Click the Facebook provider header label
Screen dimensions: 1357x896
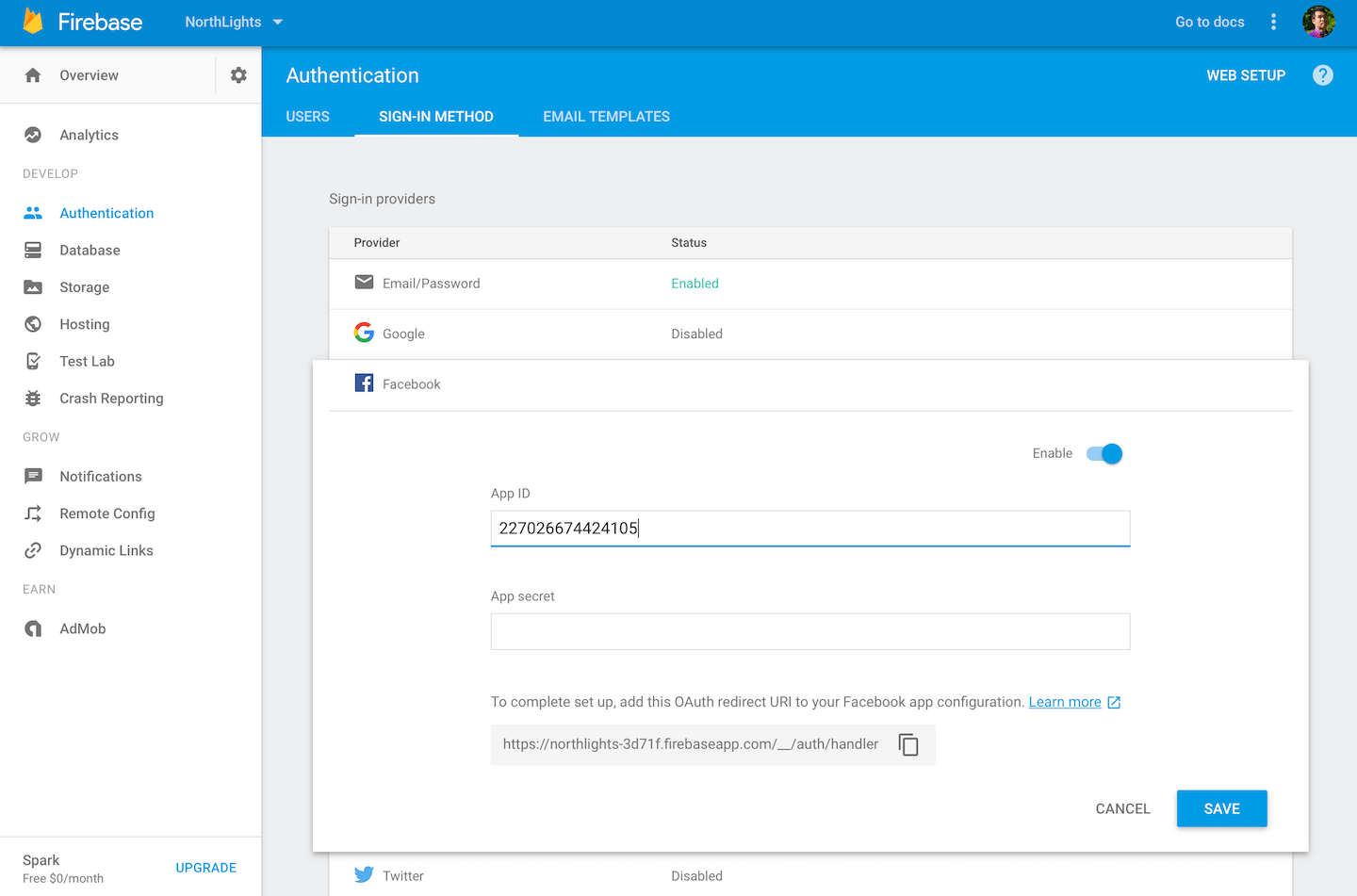click(412, 384)
